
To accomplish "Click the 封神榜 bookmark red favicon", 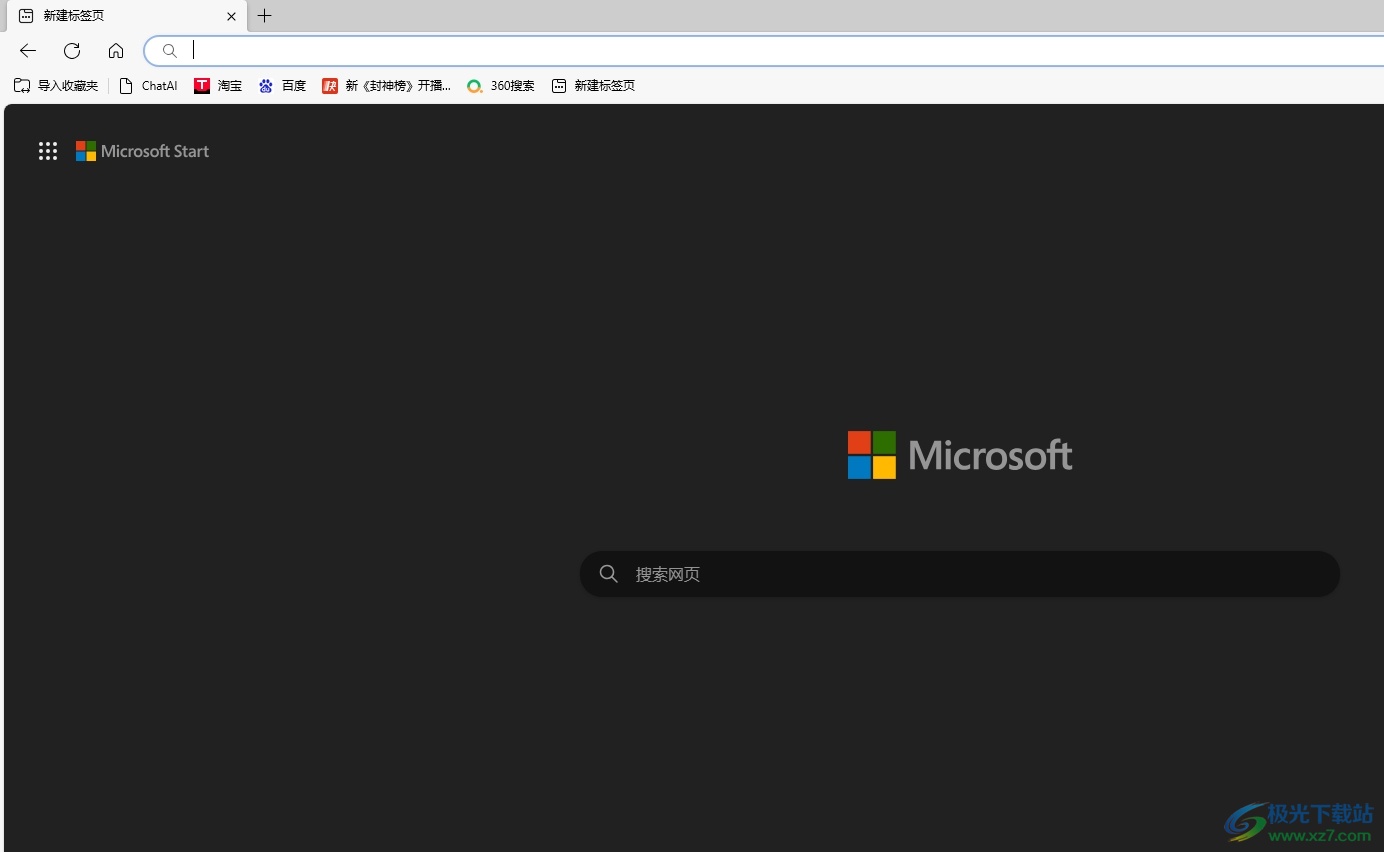I will [x=330, y=86].
